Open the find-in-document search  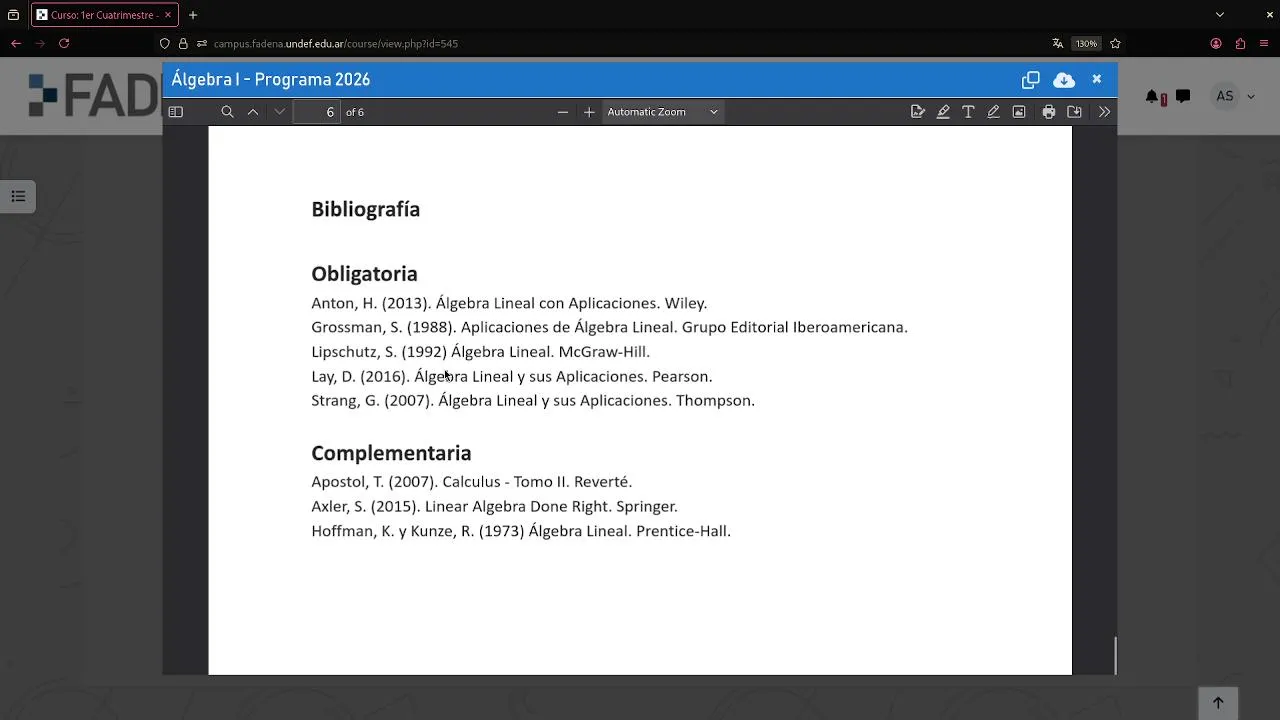(227, 112)
